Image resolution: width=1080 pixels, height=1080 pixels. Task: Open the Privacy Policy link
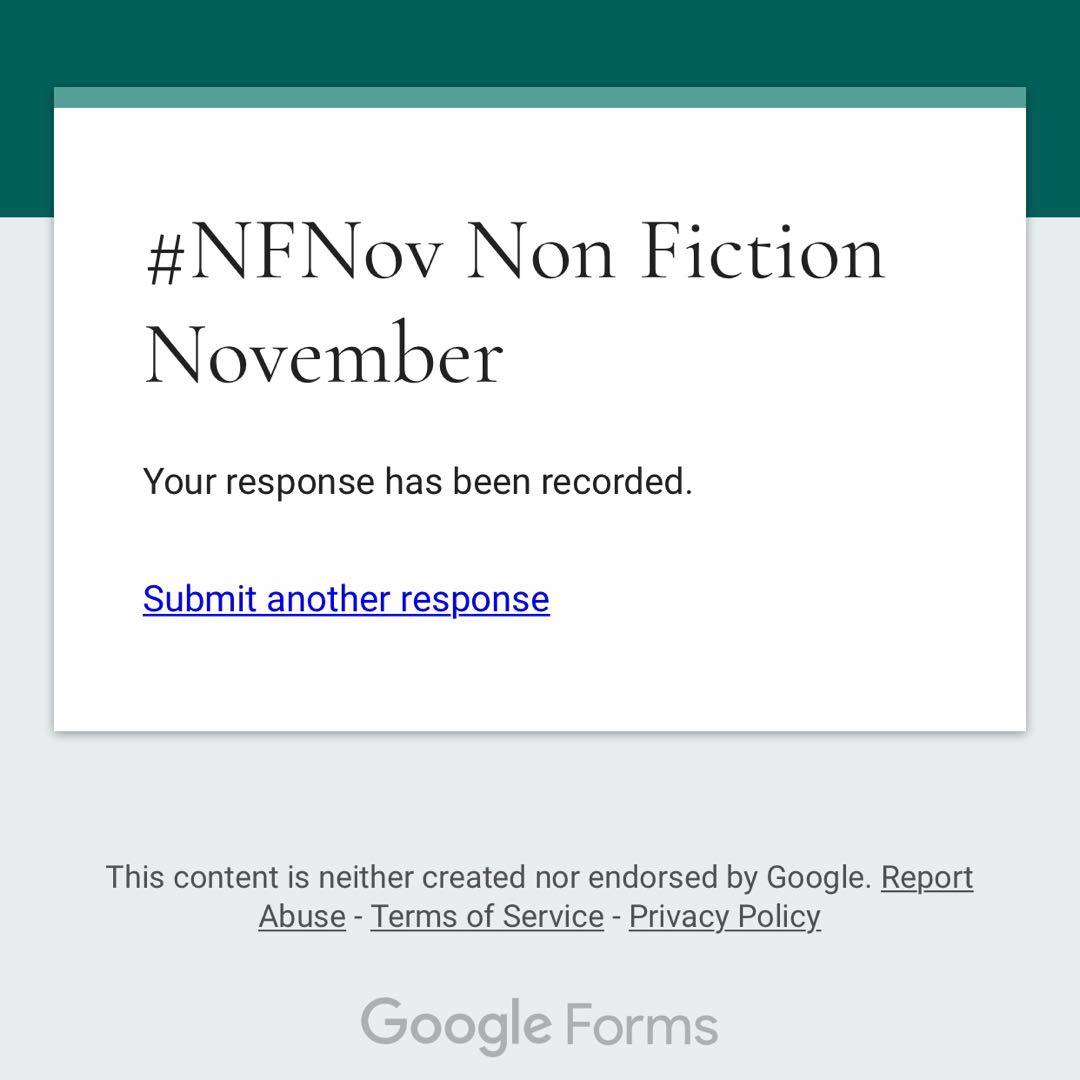point(724,916)
